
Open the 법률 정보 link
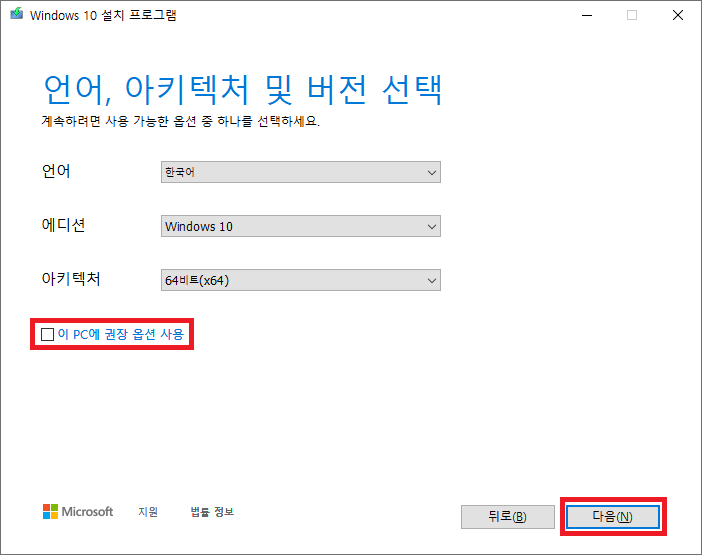pos(212,512)
